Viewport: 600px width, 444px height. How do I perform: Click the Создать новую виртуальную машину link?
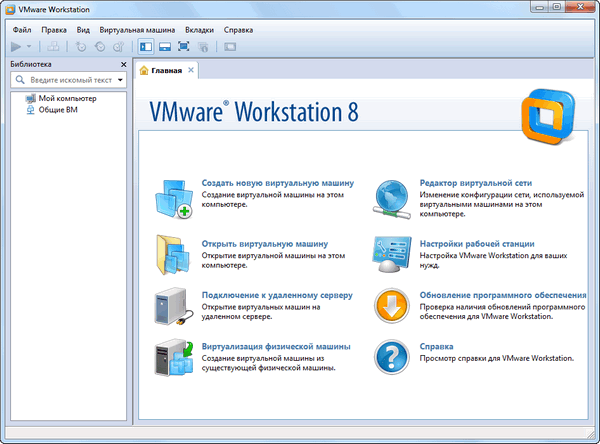[278, 184]
